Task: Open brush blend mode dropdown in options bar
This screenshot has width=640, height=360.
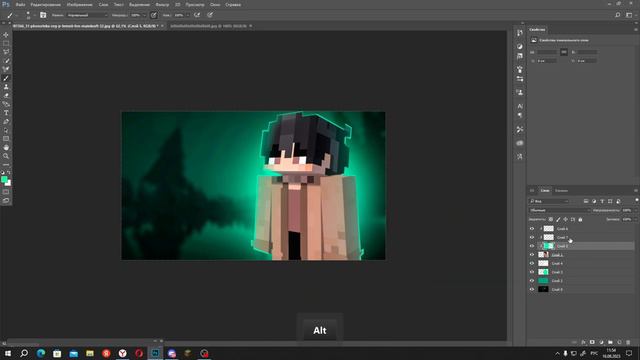Action: pos(87,15)
